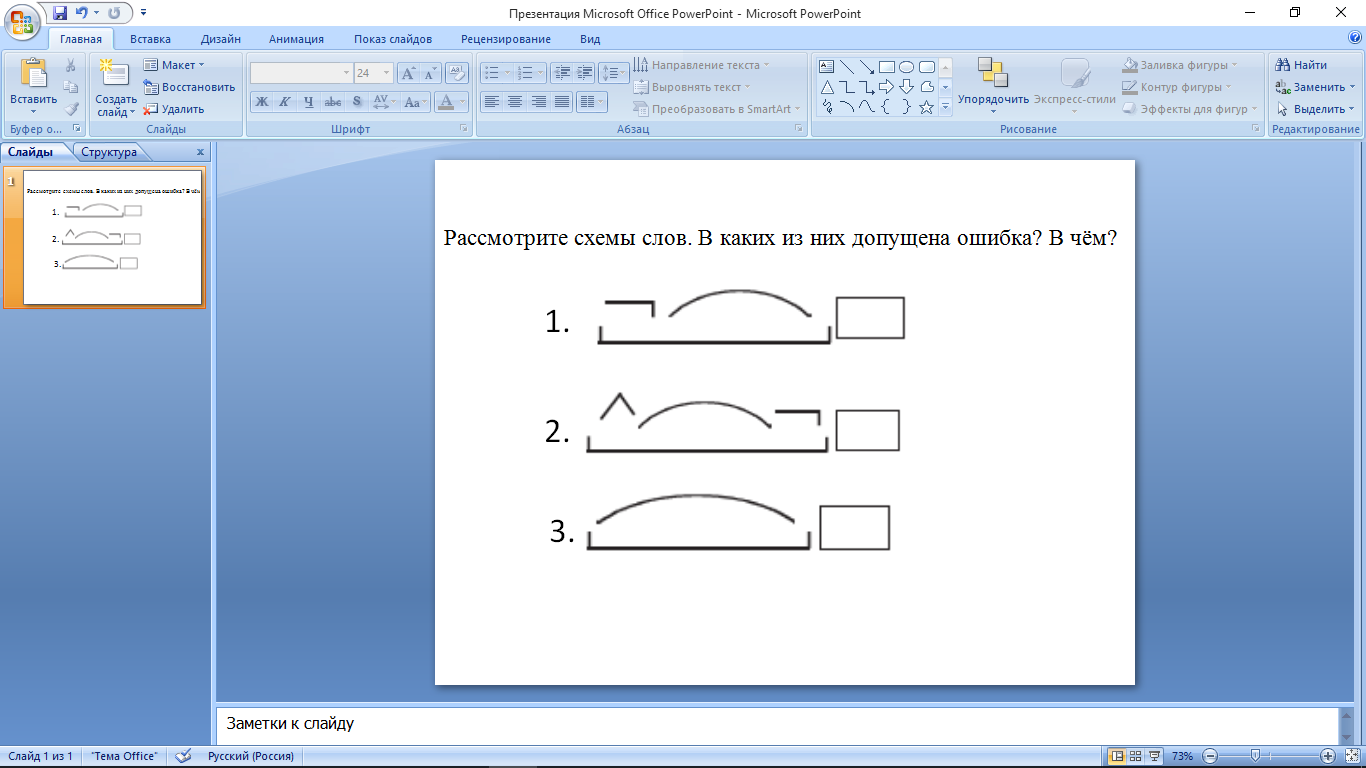Click the Office button logo
Image resolution: width=1366 pixels, height=768 pixels.
(x=22, y=22)
